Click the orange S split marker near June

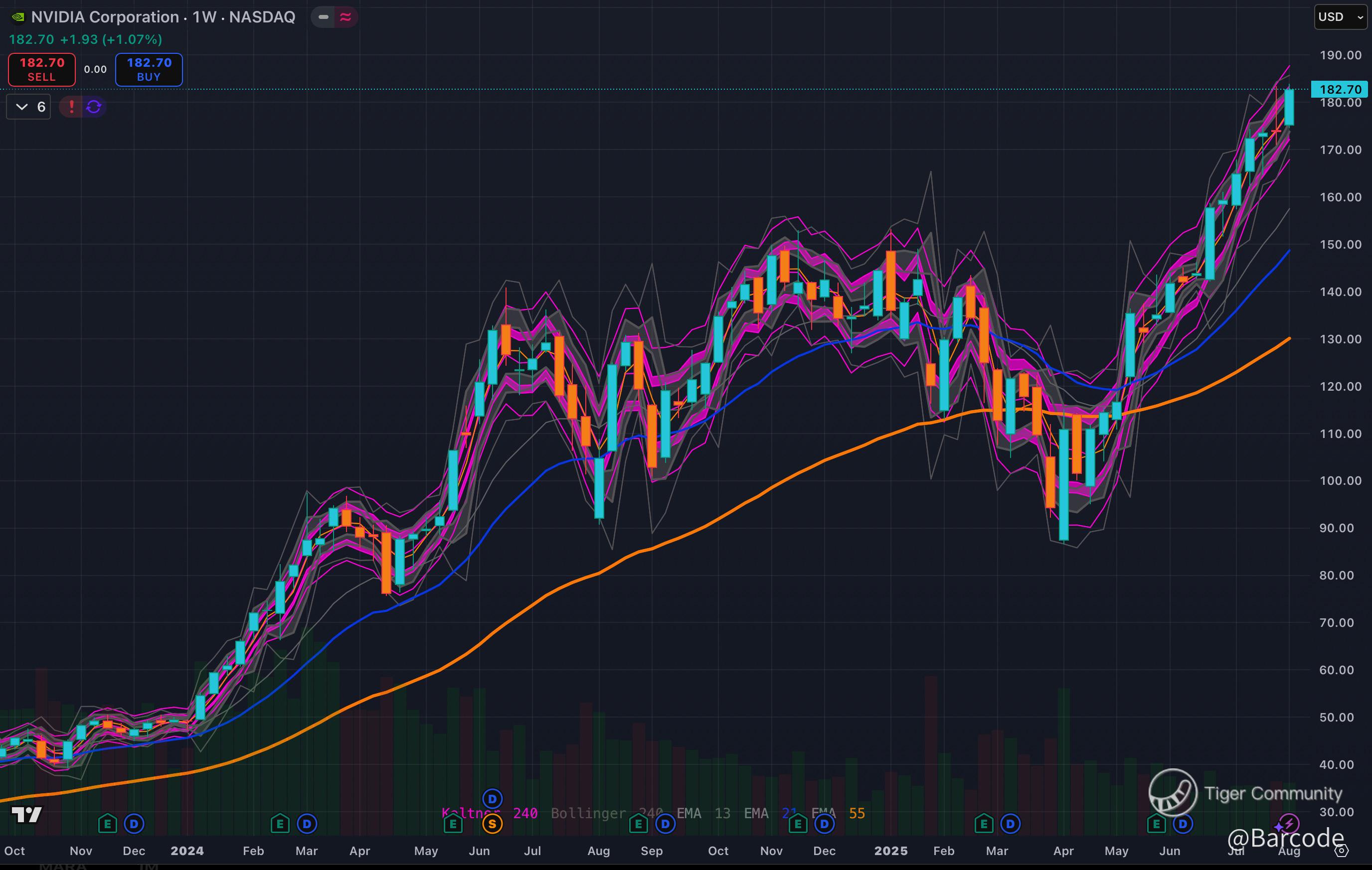click(492, 823)
